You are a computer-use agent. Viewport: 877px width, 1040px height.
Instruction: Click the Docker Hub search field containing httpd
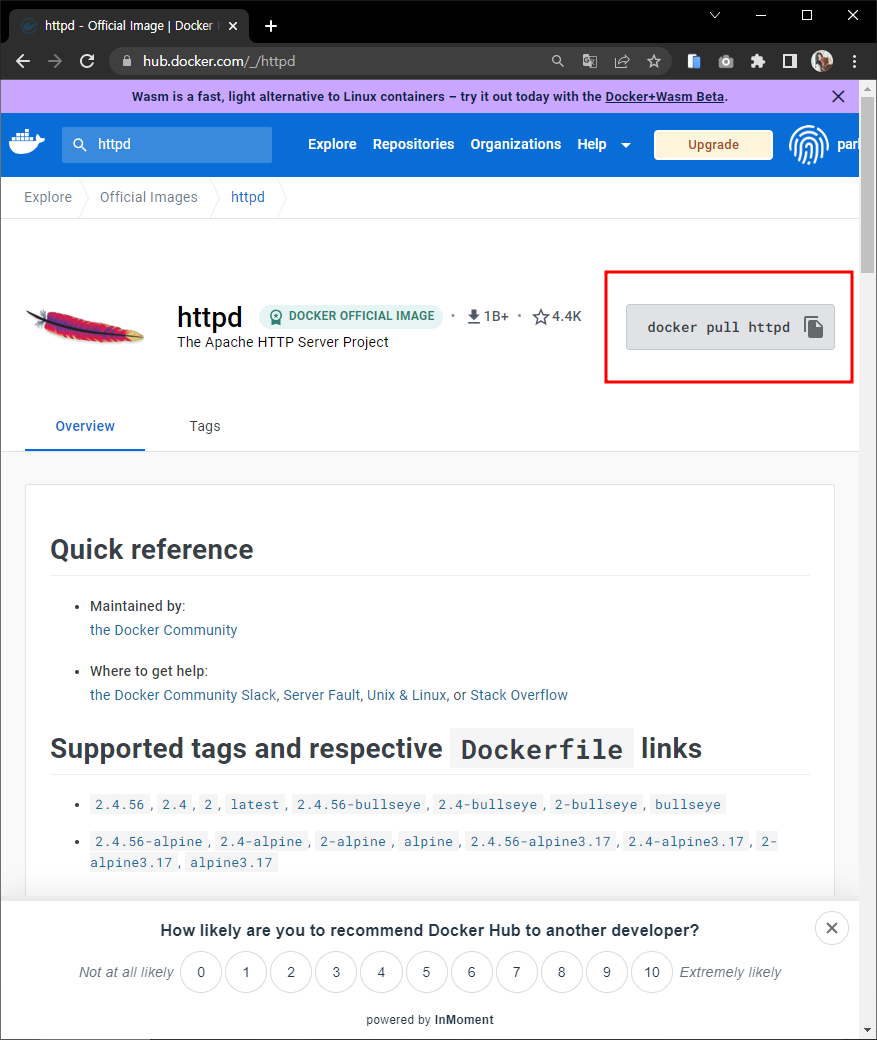point(167,145)
